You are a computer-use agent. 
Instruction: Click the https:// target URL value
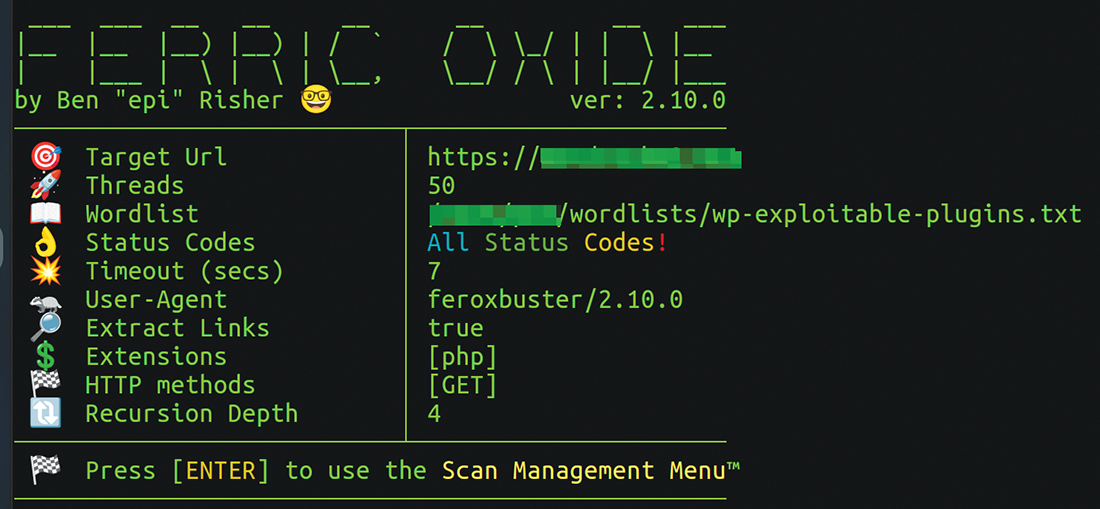[585, 158]
